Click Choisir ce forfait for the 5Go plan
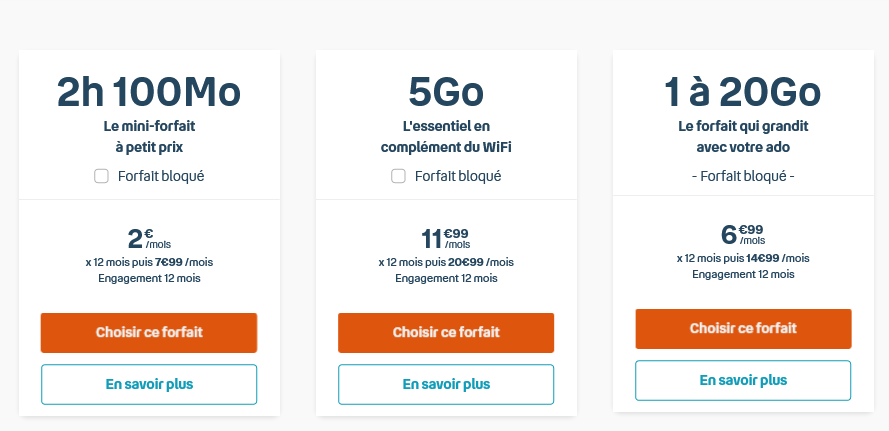The image size is (889, 431). click(446, 332)
